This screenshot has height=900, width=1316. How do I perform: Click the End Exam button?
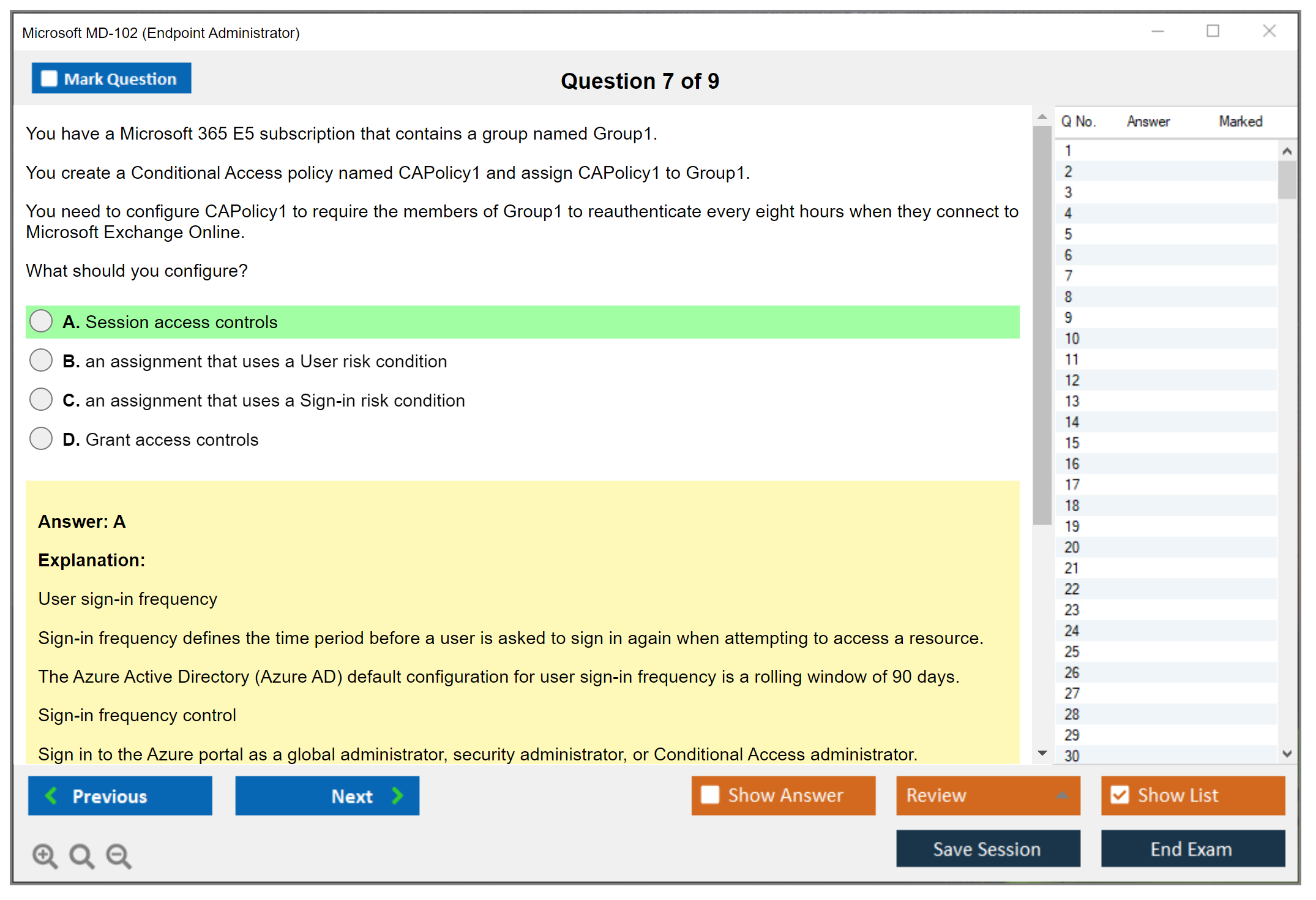pyautogui.click(x=1192, y=849)
